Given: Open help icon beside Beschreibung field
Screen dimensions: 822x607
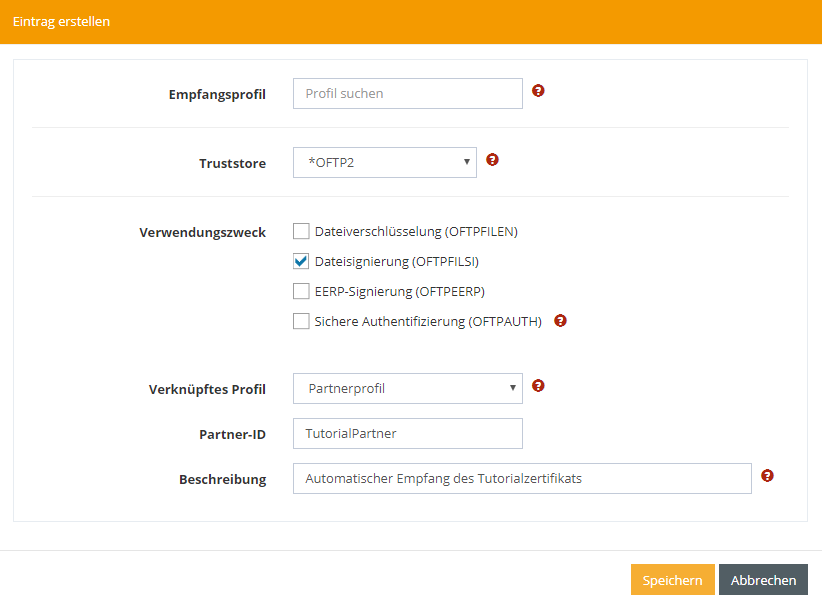Looking at the screenshot, I should click(767, 476).
